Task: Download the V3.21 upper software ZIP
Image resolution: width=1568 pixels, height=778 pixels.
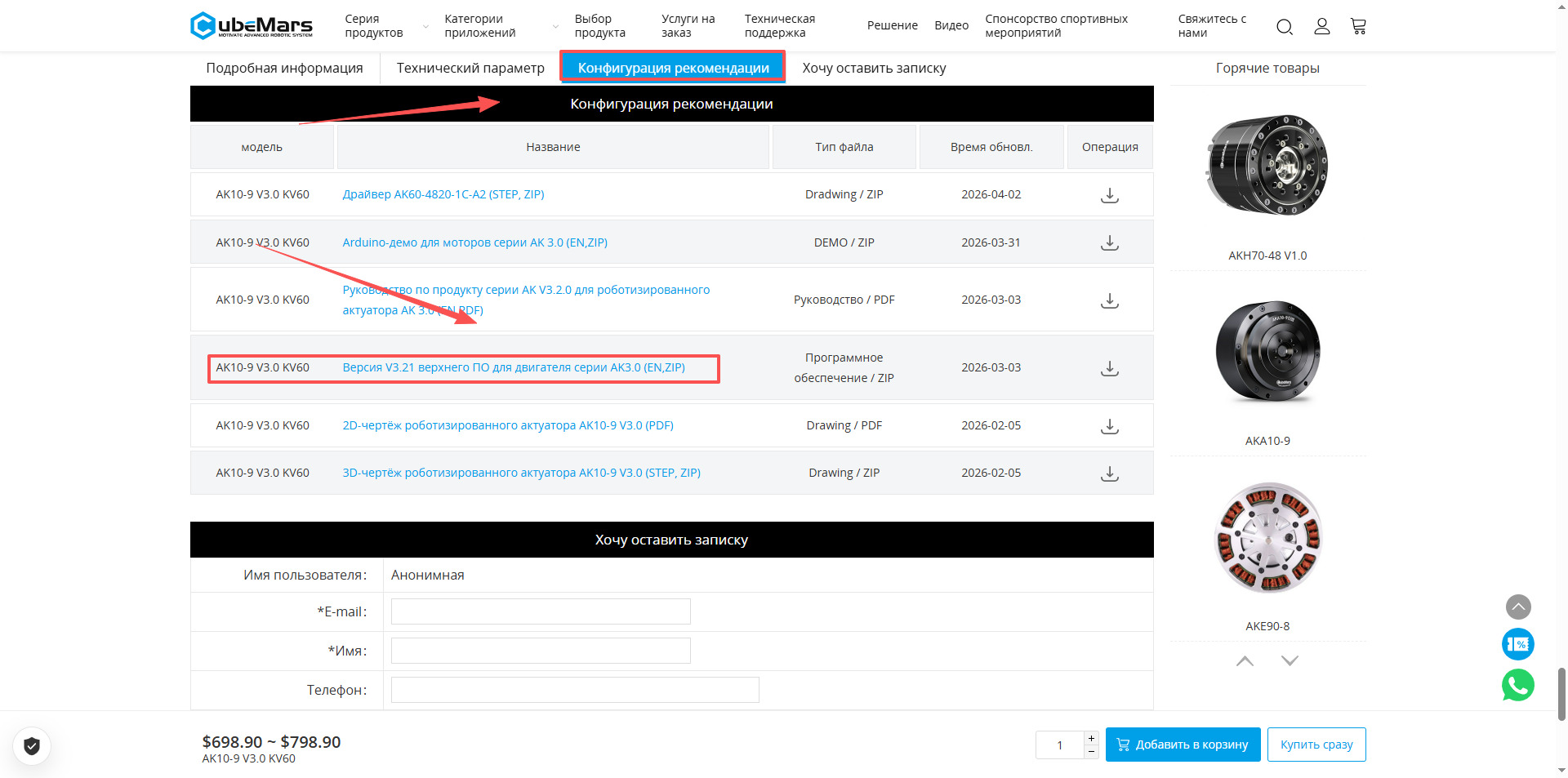Action: pyautogui.click(x=1109, y=368)
